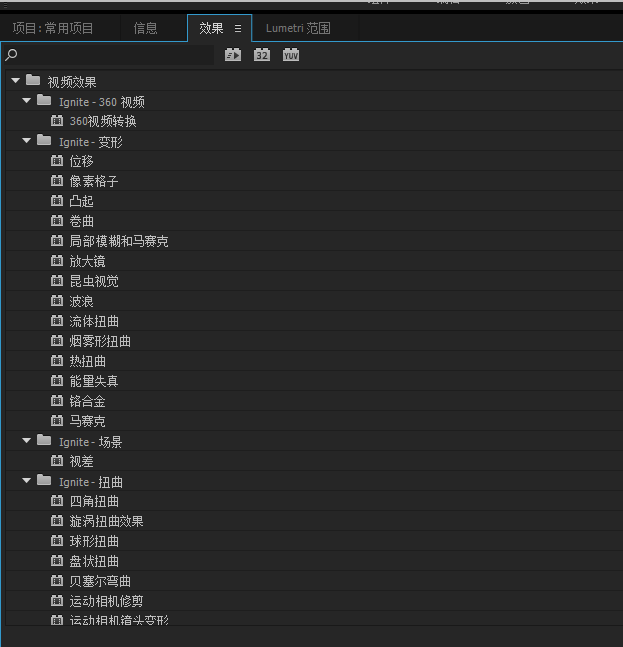Screen dimensions: 623x647
Task: Select the 视差 effect row
Action: pos(314,461)
